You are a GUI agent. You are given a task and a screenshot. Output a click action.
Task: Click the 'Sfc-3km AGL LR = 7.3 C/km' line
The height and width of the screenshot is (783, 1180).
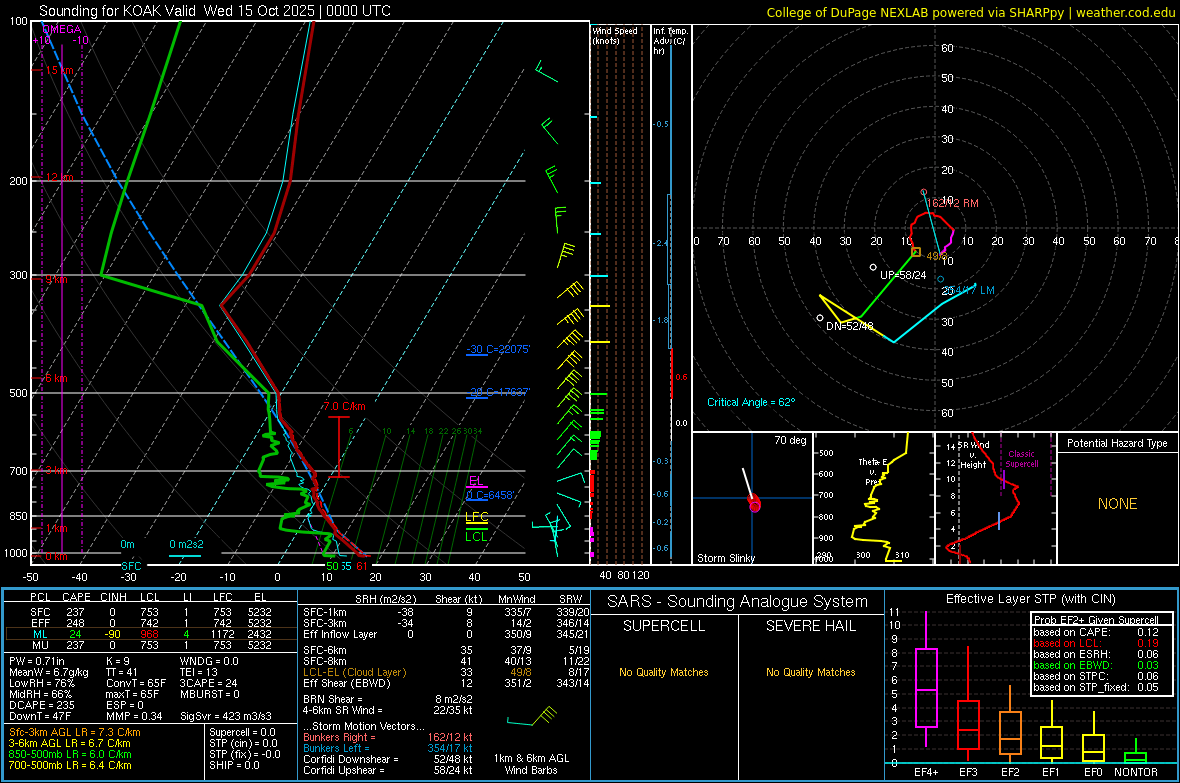[x=75, y=732]
